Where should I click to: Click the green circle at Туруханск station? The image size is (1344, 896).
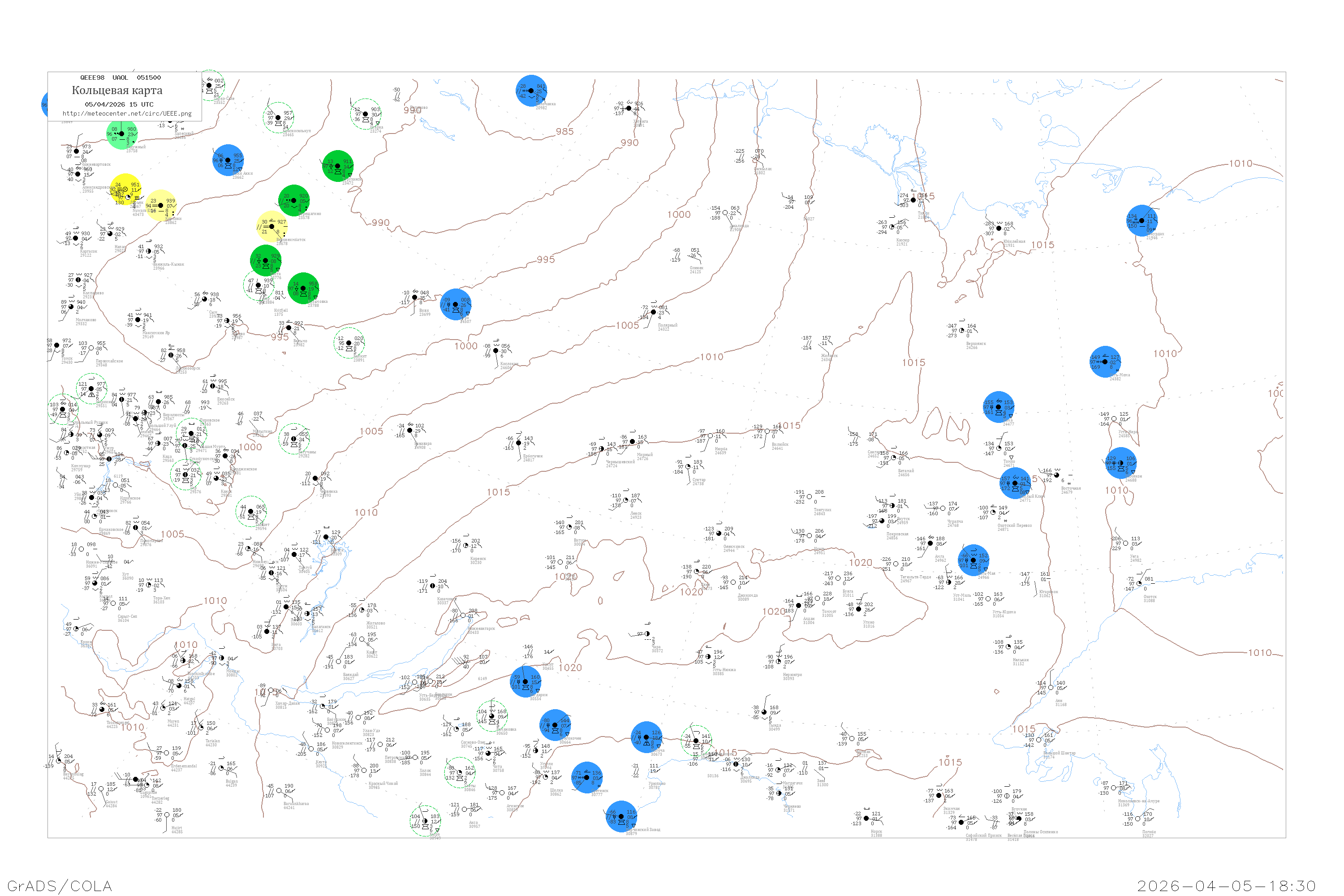(338, 166)
